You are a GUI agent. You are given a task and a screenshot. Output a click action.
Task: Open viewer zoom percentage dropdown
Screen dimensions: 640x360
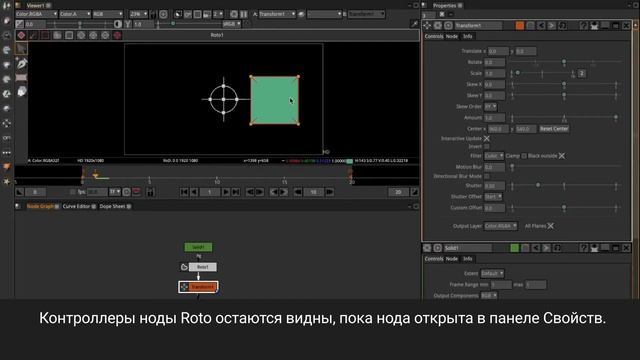coord(138,14)
